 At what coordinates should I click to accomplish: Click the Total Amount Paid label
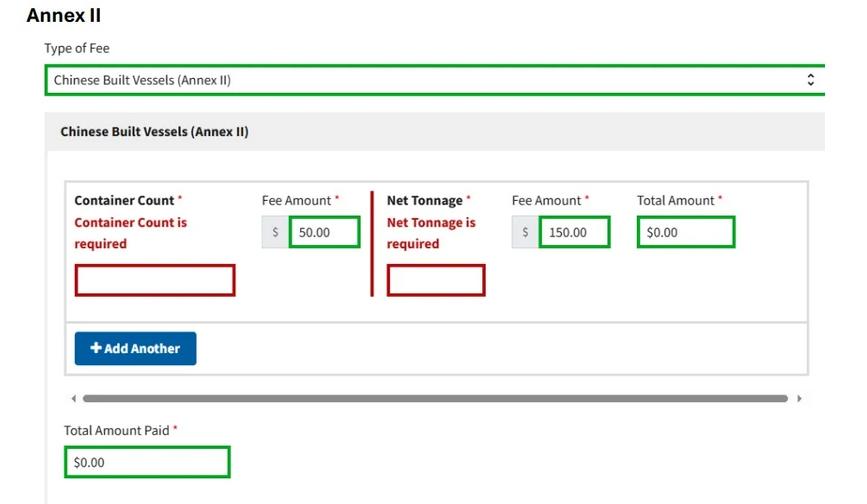pyautogui.click(x=116, y=430)
